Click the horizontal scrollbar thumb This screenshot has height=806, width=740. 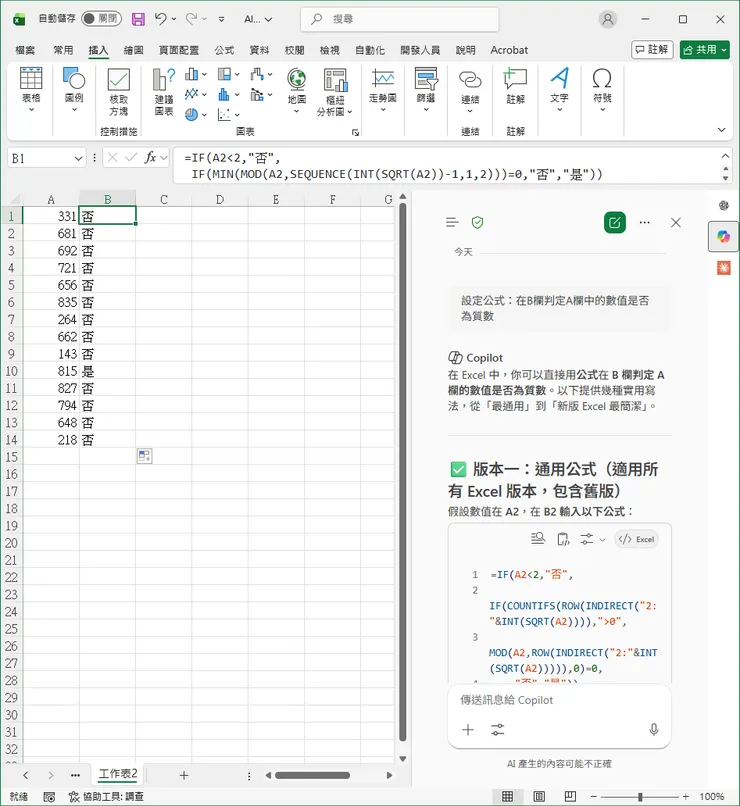click(x=312, y=775)
